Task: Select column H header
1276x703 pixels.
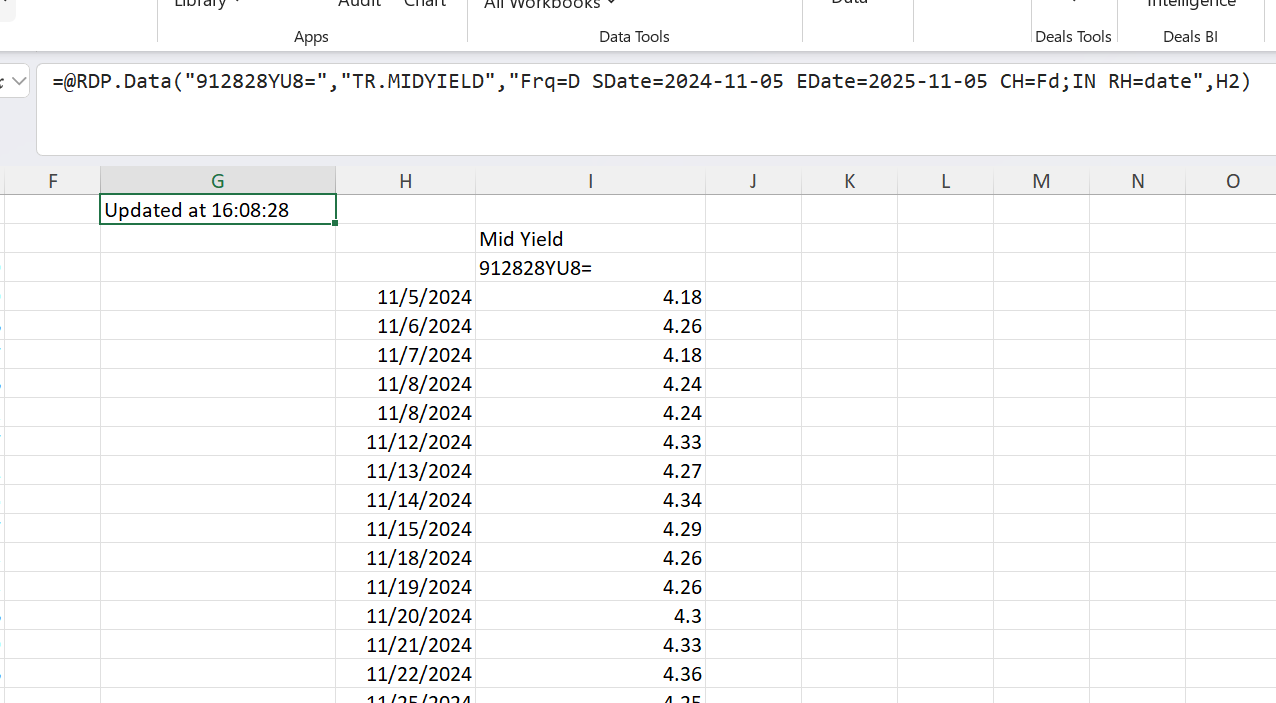Action: pyautogui.click(x=405, y=181)
